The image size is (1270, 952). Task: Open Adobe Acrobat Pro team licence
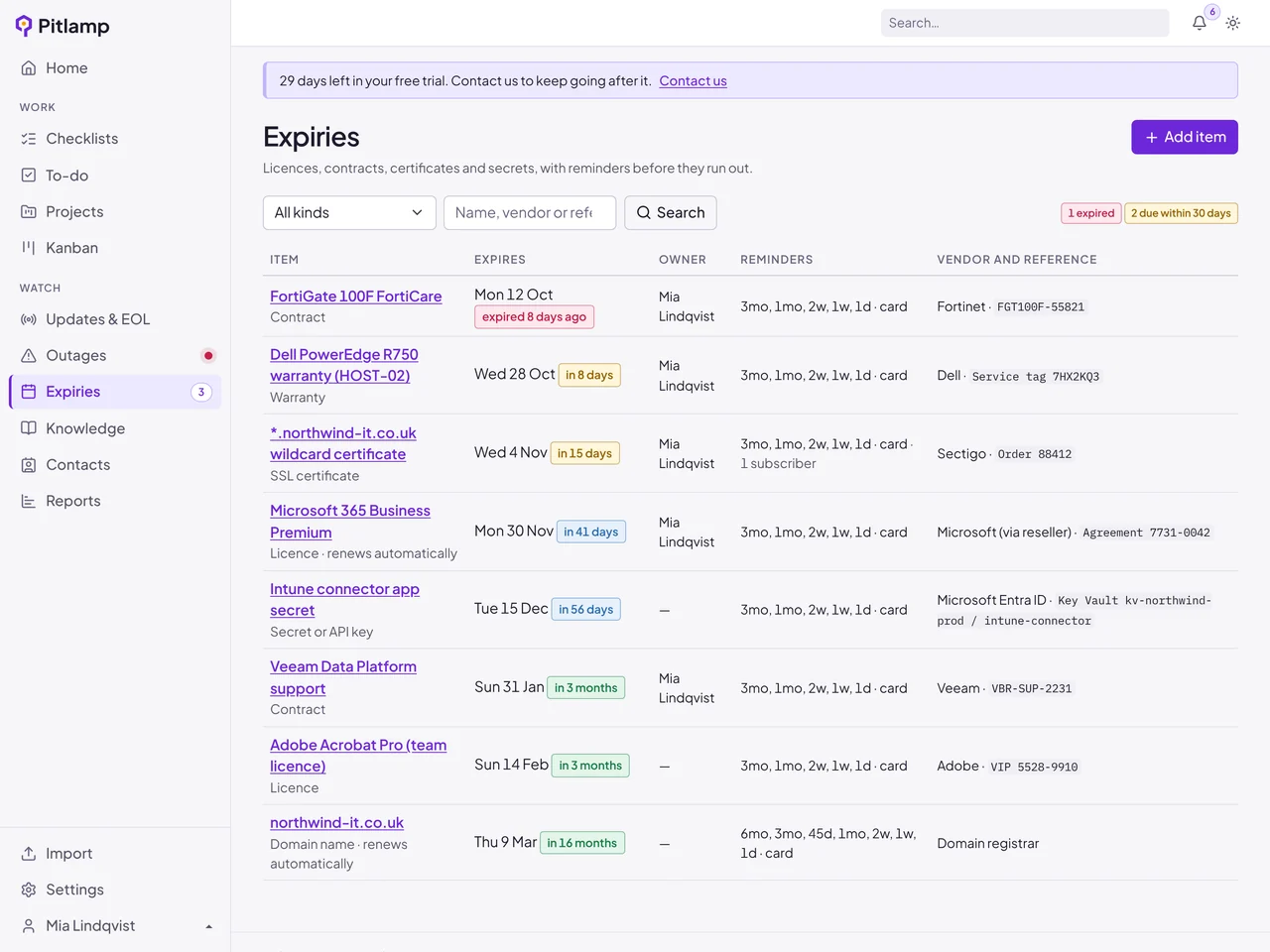358,756
